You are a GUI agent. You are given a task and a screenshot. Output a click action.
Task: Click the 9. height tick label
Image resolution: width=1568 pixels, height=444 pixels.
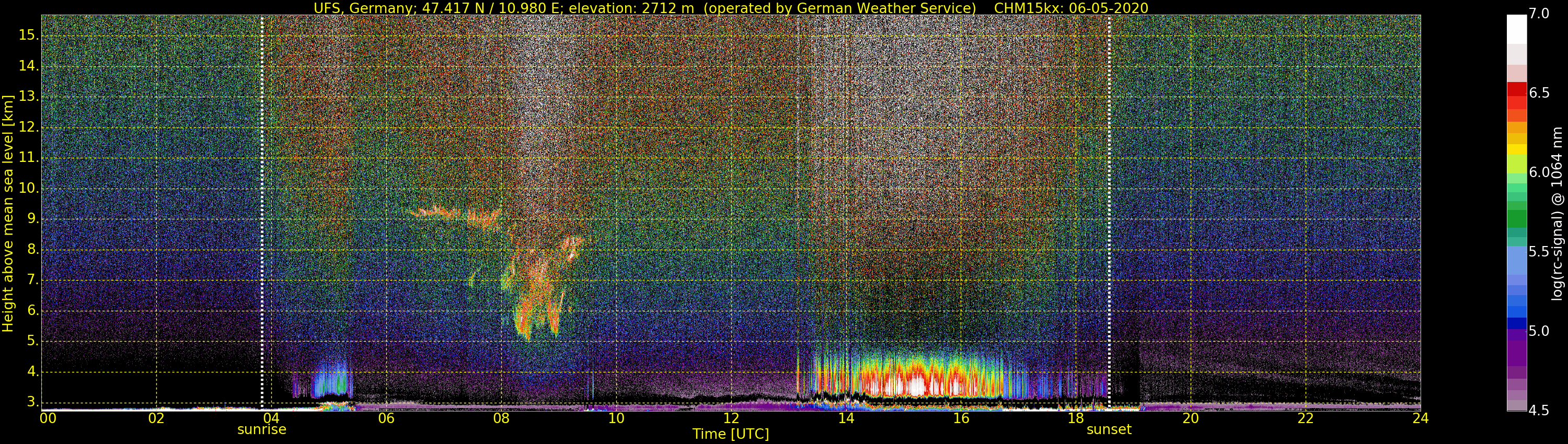click(33, 219)
